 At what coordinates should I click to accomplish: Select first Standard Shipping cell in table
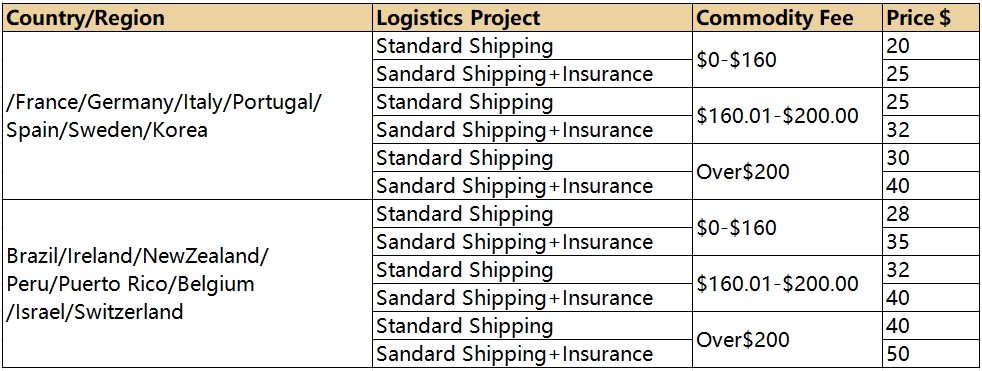533,46
